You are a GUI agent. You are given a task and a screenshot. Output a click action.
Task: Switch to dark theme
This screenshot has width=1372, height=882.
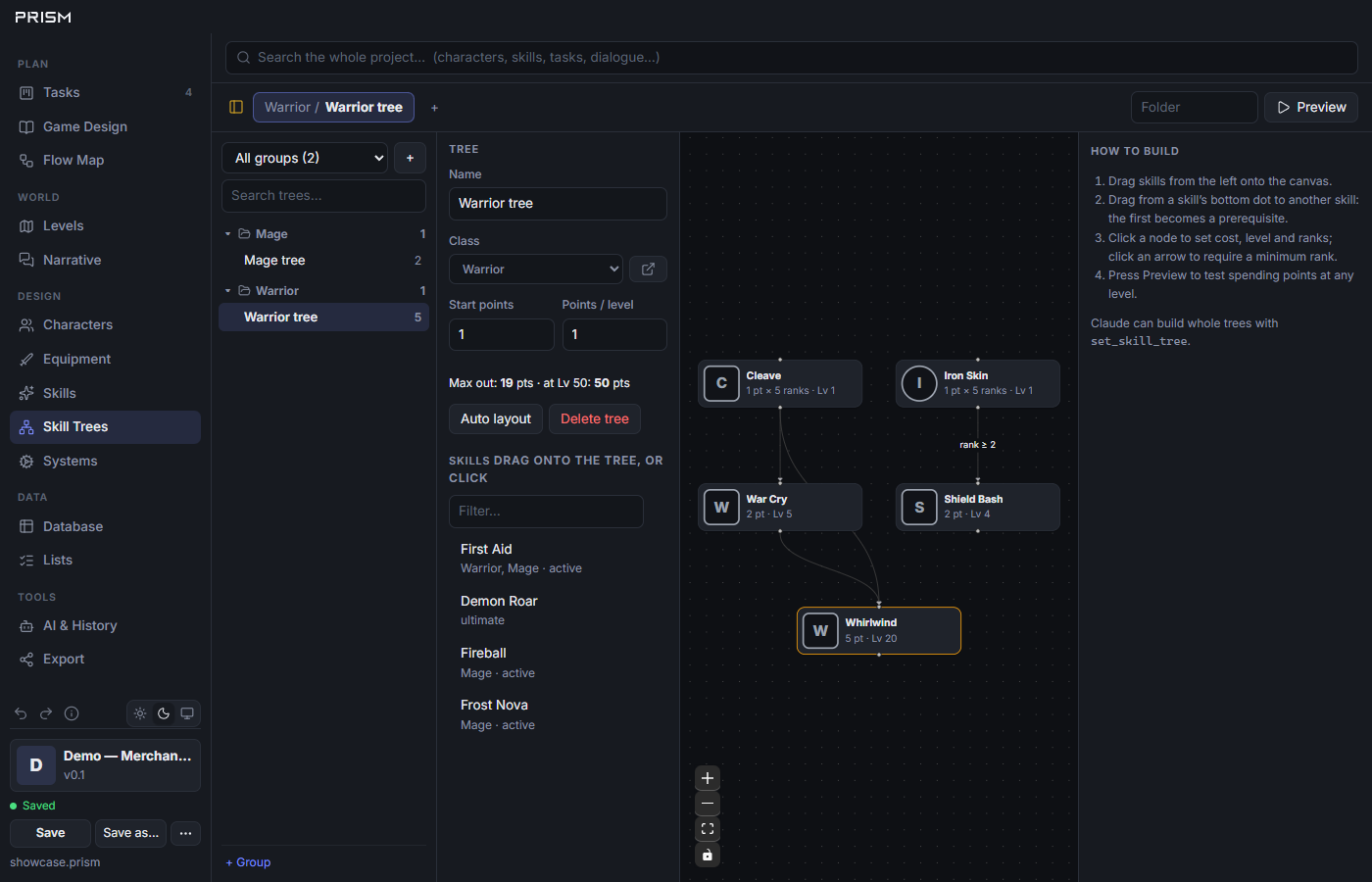tap(164, 713)
